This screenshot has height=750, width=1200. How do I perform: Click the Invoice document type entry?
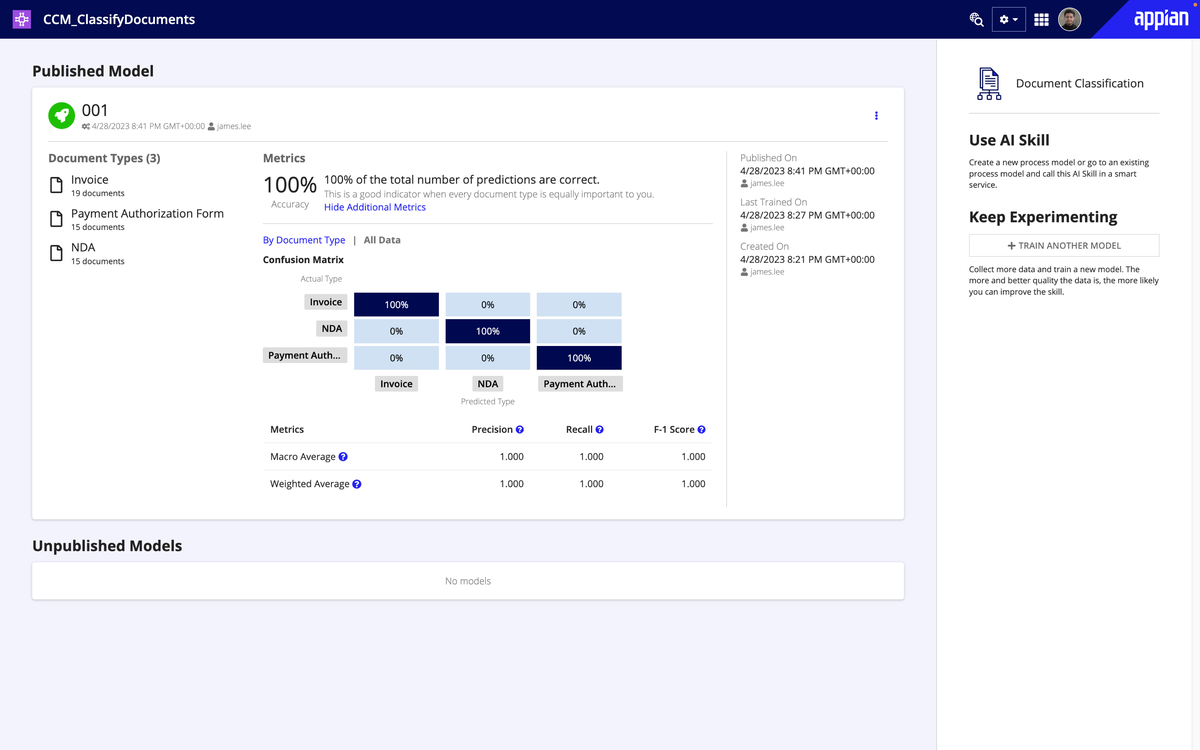tap(90, 180)
